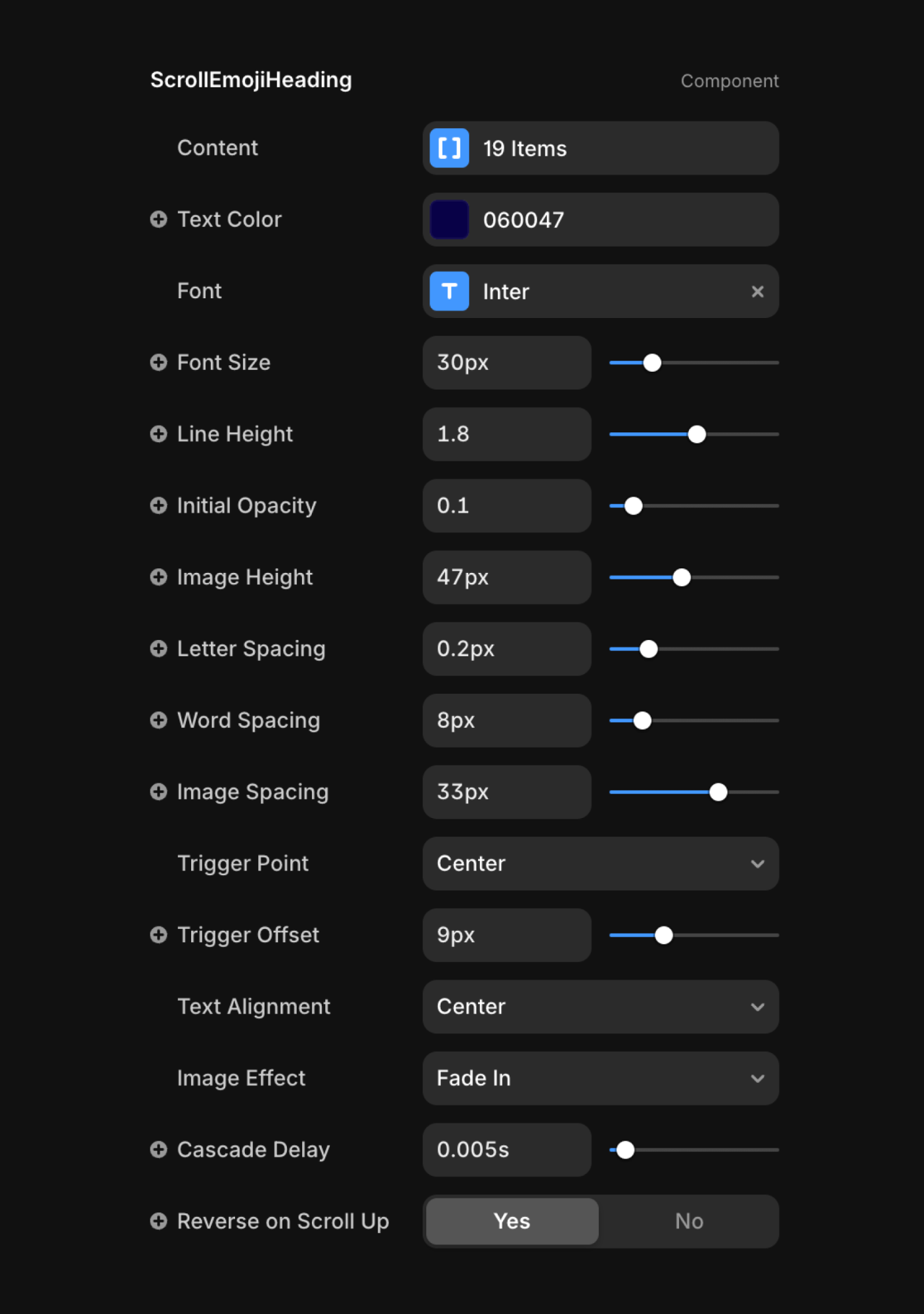
Task: Open the Trigger Point dropdown
Action: pos(601,863)
